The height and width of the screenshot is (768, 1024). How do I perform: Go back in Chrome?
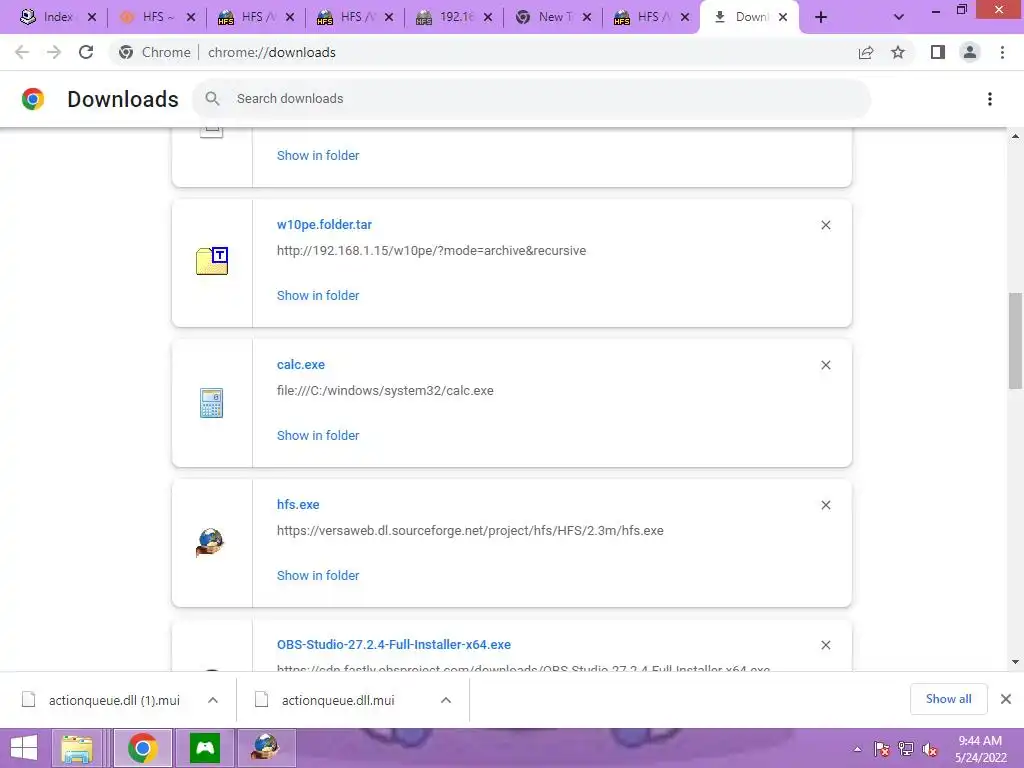[22, 52]
